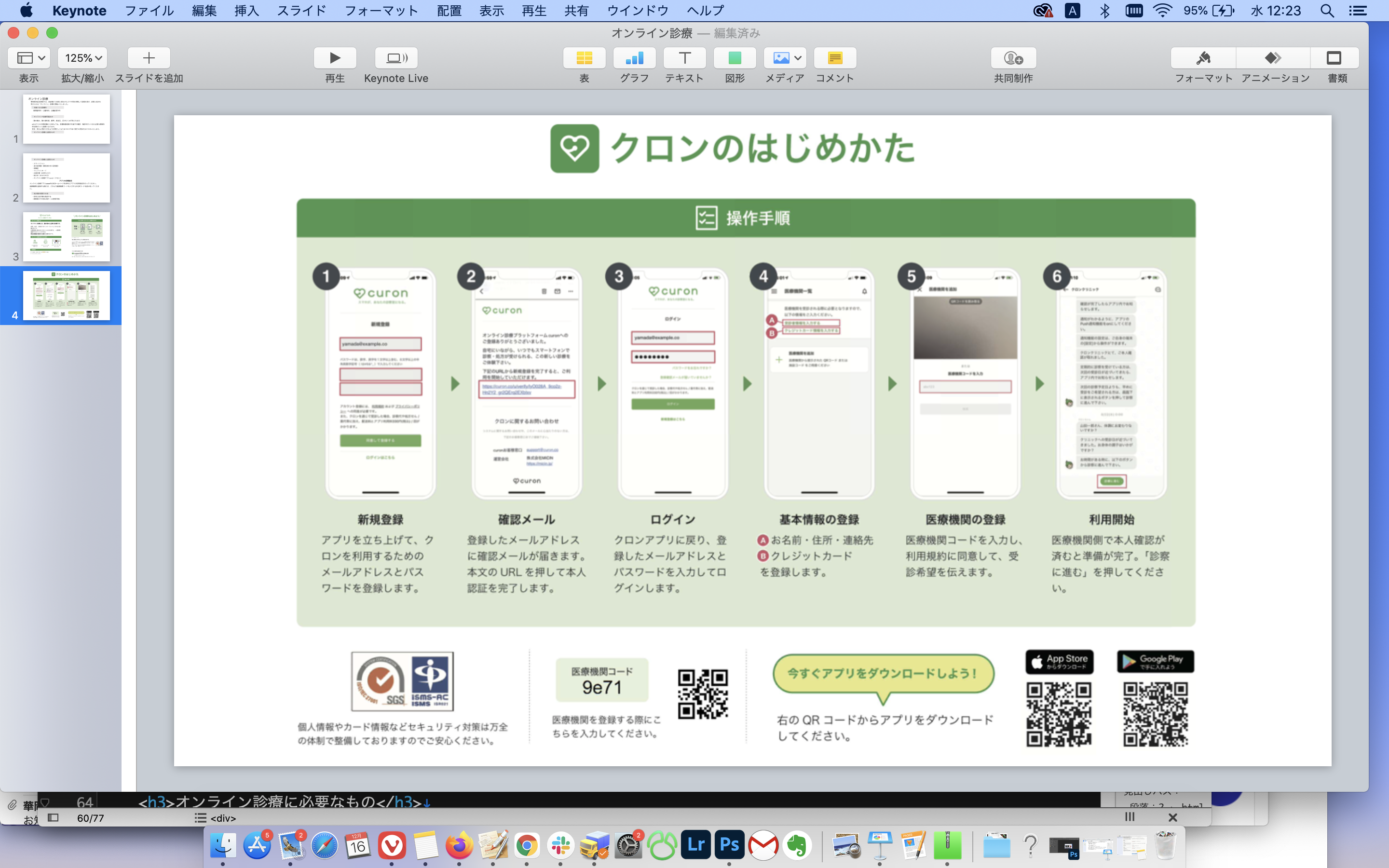Screen dimensions: 1389x868
Task: Open the 表示 menu in menu bar
Action: tap(491, 10)
